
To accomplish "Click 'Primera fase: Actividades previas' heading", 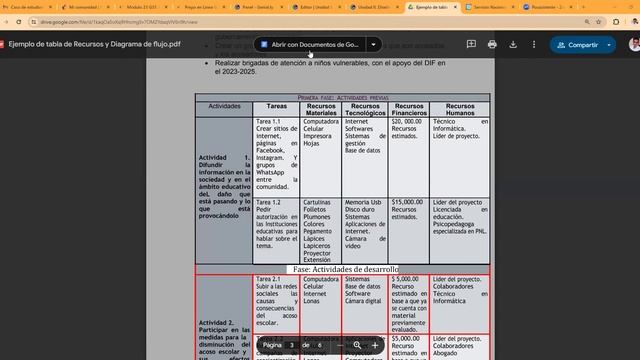I will 343,98.
